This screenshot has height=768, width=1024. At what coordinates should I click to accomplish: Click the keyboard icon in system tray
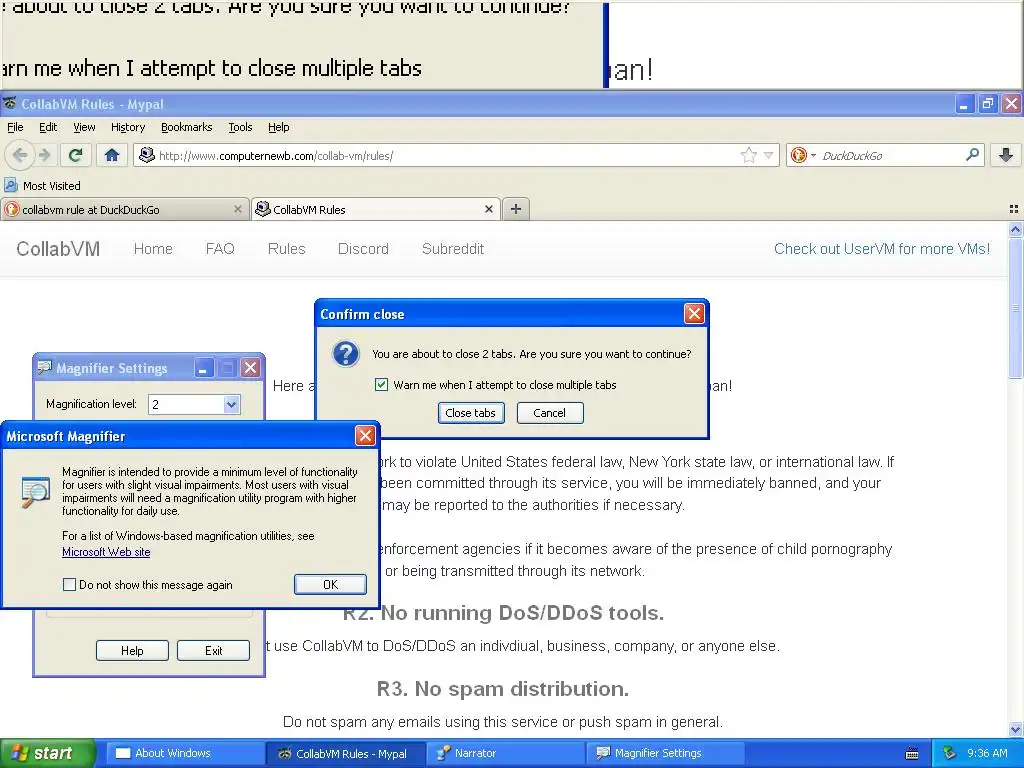[912, 754]
